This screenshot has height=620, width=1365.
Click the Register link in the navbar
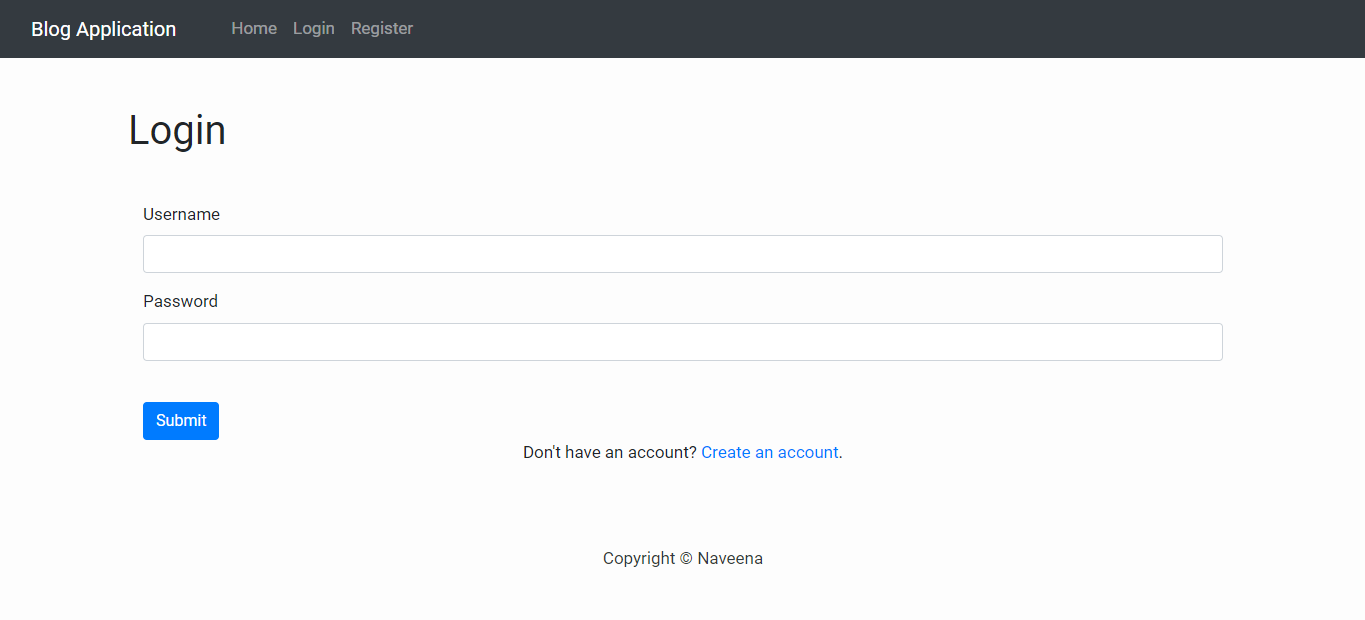381,28
